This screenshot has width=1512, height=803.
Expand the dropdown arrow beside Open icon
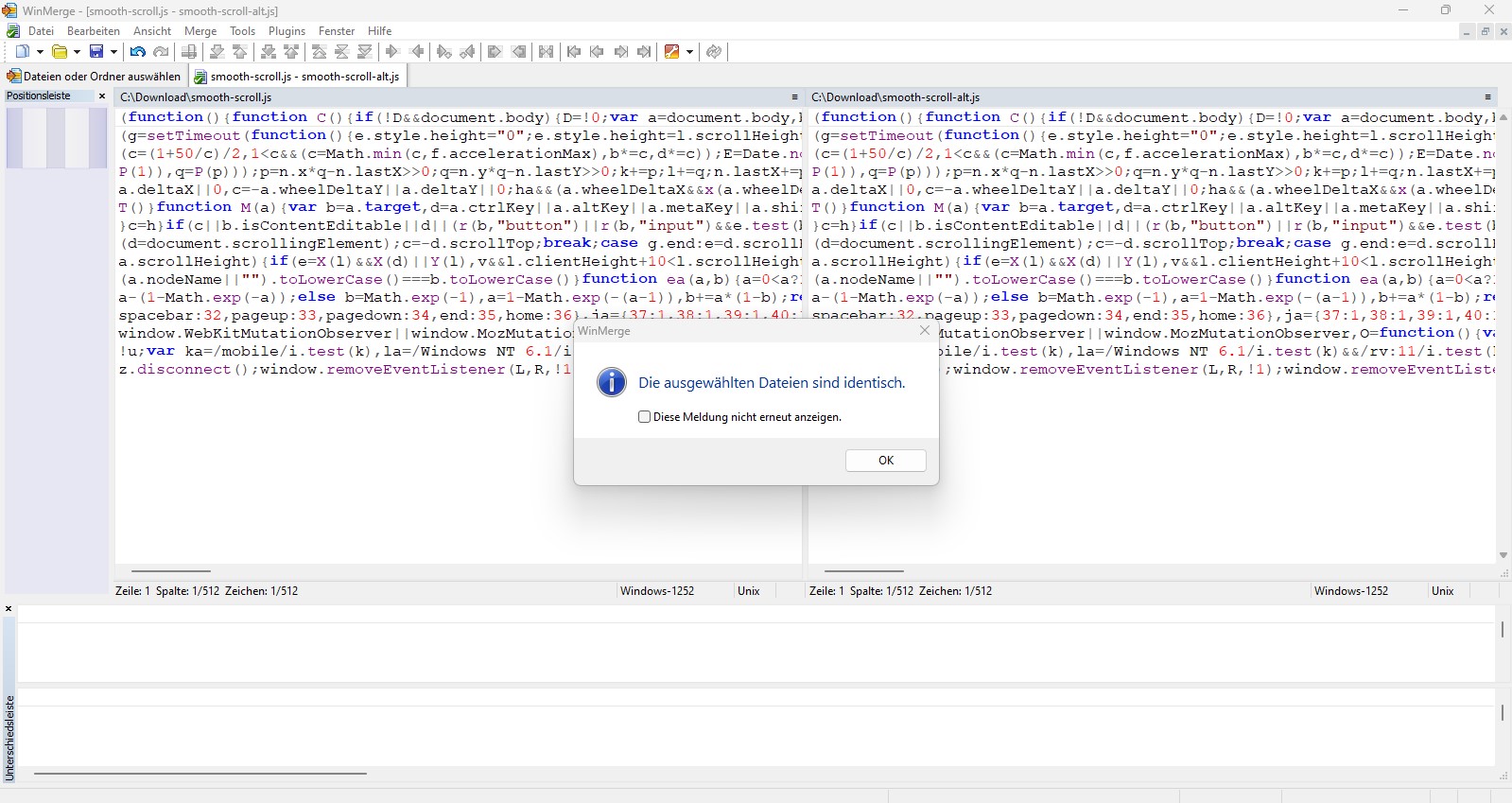77,52
